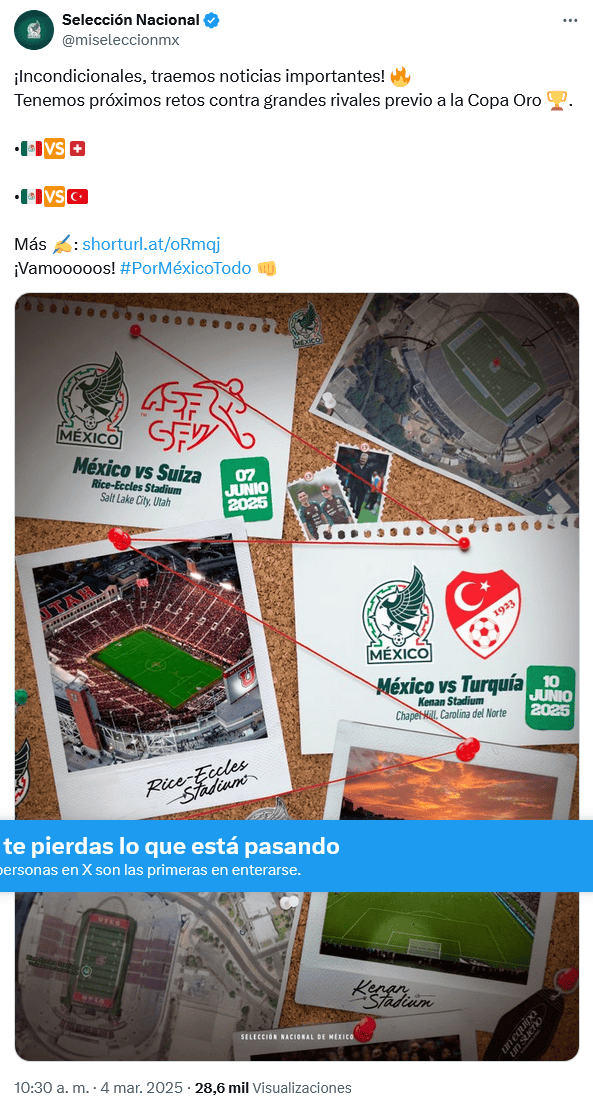This screenshot has height=1099, width=593.
Task: Click the blue verified badge icon
Action: [211, 20]
